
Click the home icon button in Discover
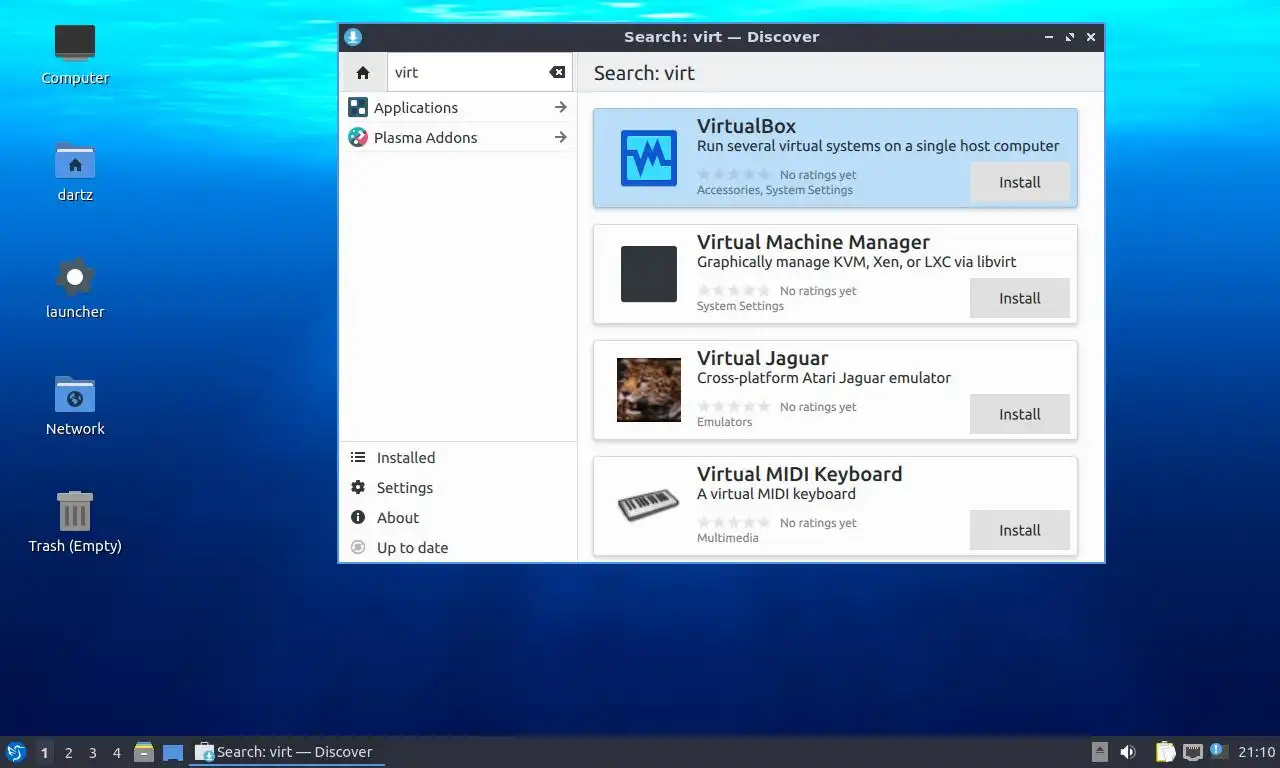(363, 73)
